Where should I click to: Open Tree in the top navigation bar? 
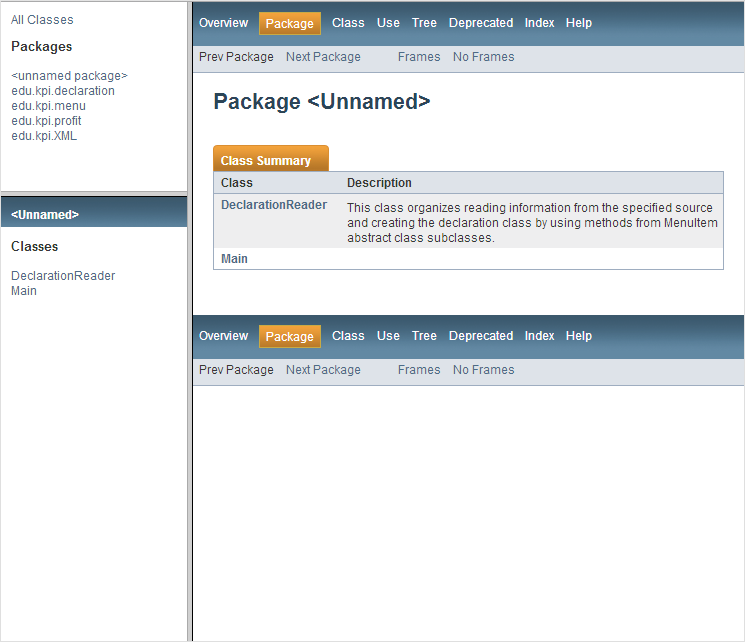pos(424,23)
